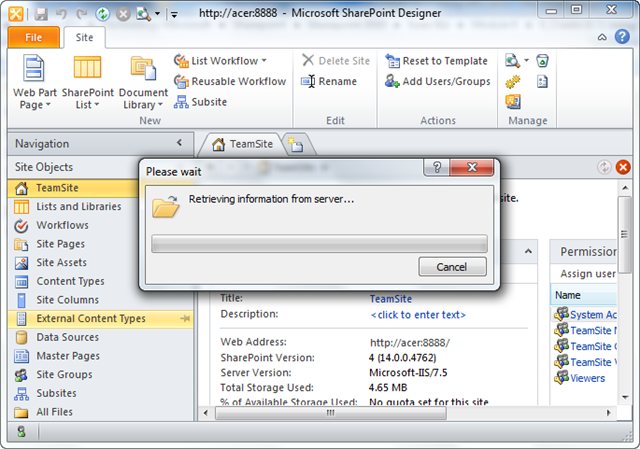Open Workflows in navigation
This screenshot has width=640, height=449.
click(x=73, y=225)
